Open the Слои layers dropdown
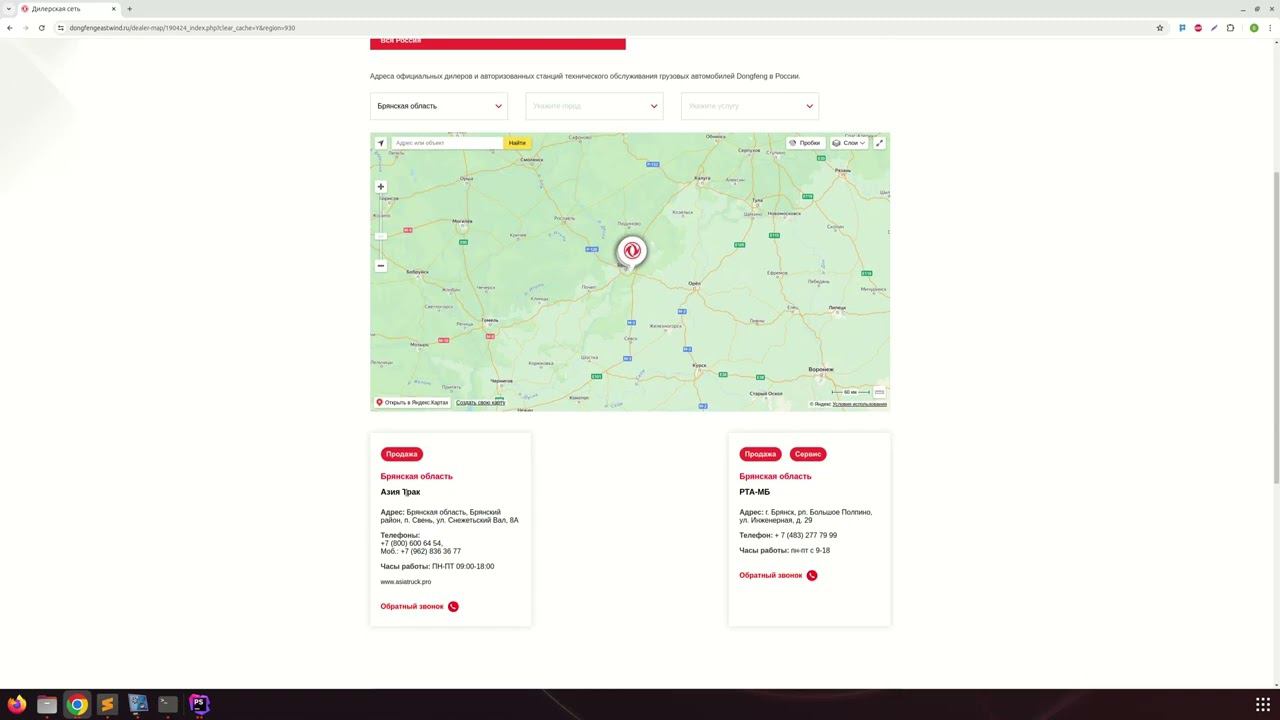 click(x=849, y=143)
